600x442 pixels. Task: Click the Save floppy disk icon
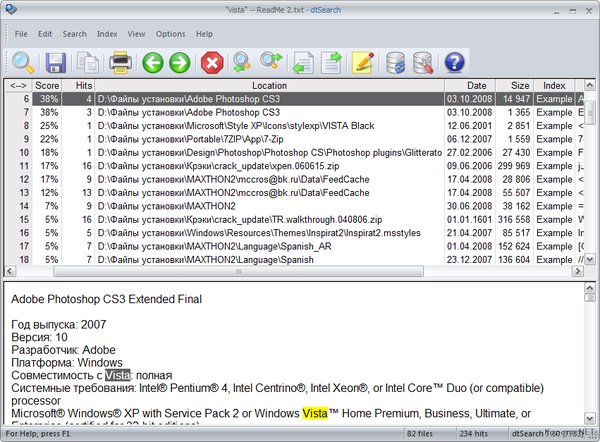click(x=56, y=63)
